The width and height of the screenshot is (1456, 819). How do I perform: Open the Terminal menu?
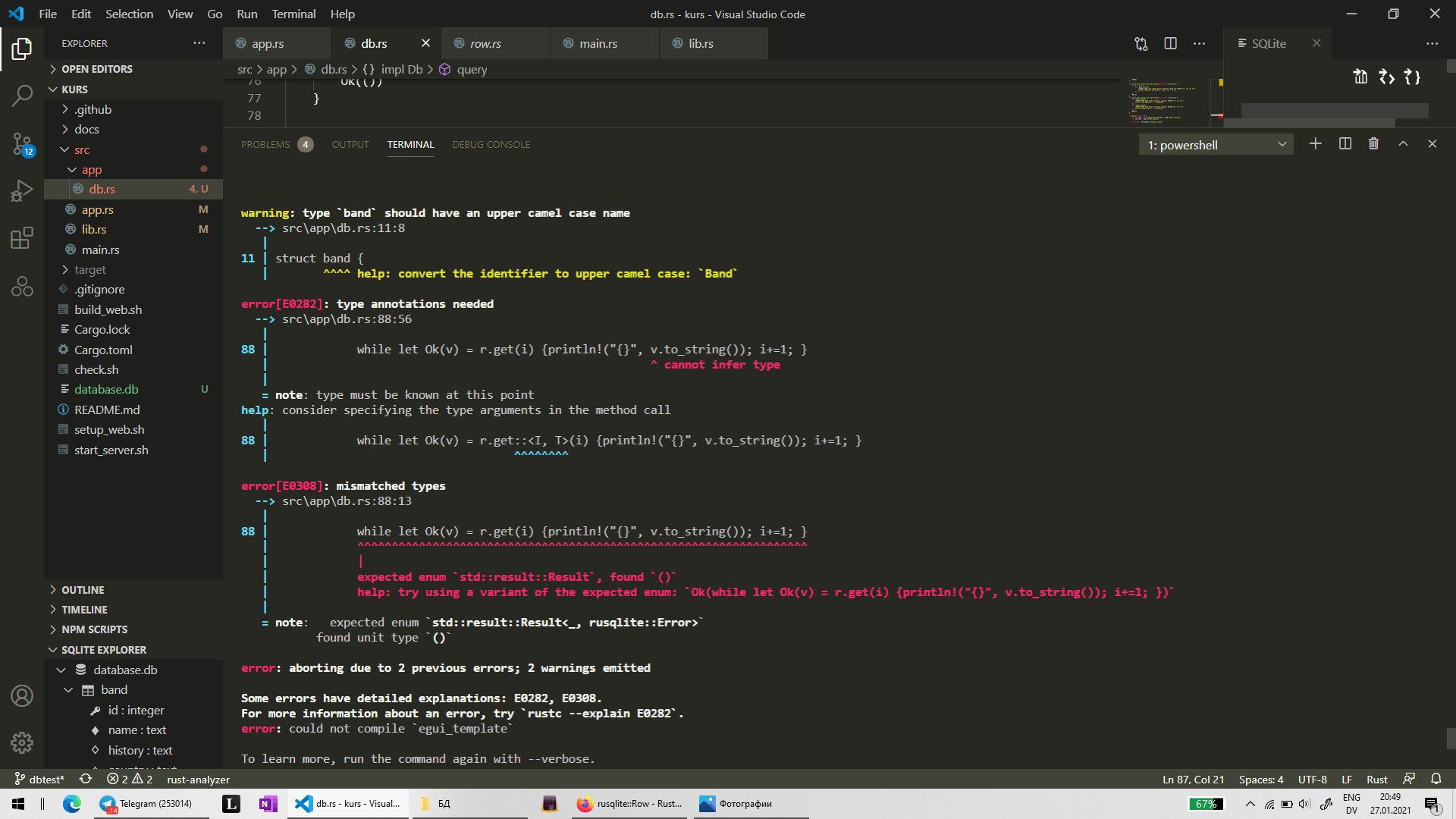pos(293,14)
